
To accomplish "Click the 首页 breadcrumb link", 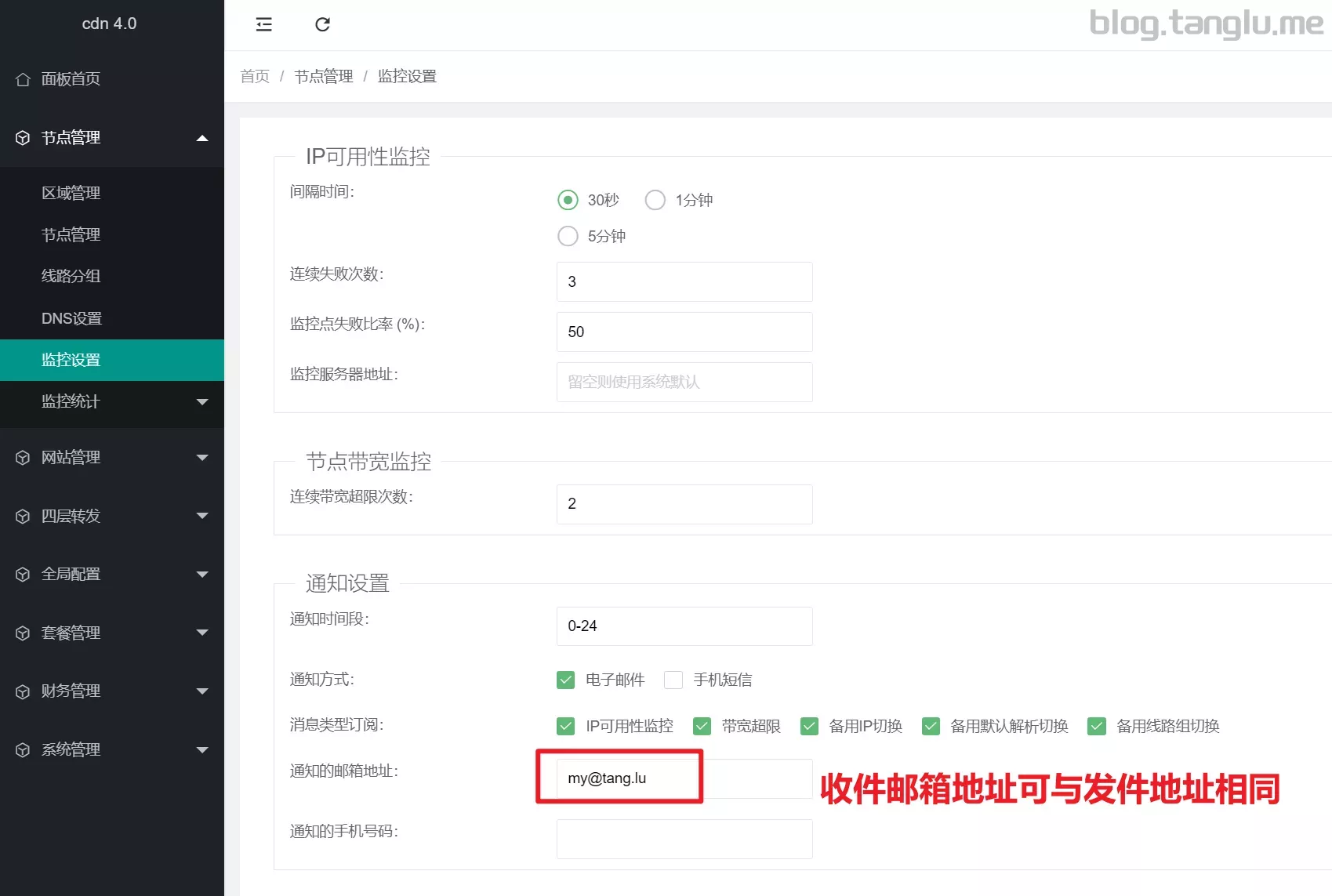I will point(254,75).
